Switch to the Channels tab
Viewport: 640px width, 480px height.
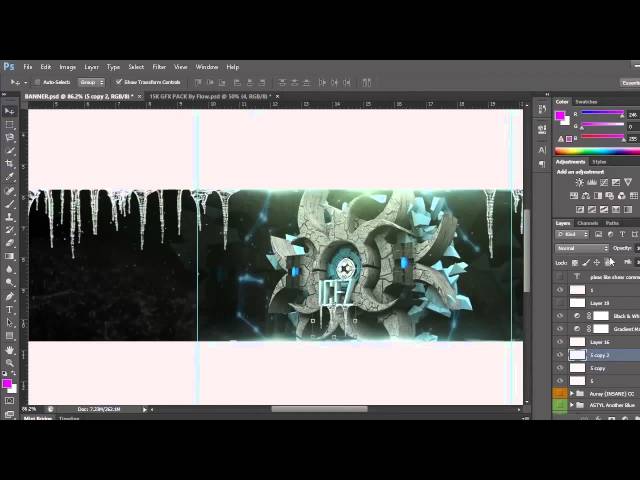click(588, 223)
